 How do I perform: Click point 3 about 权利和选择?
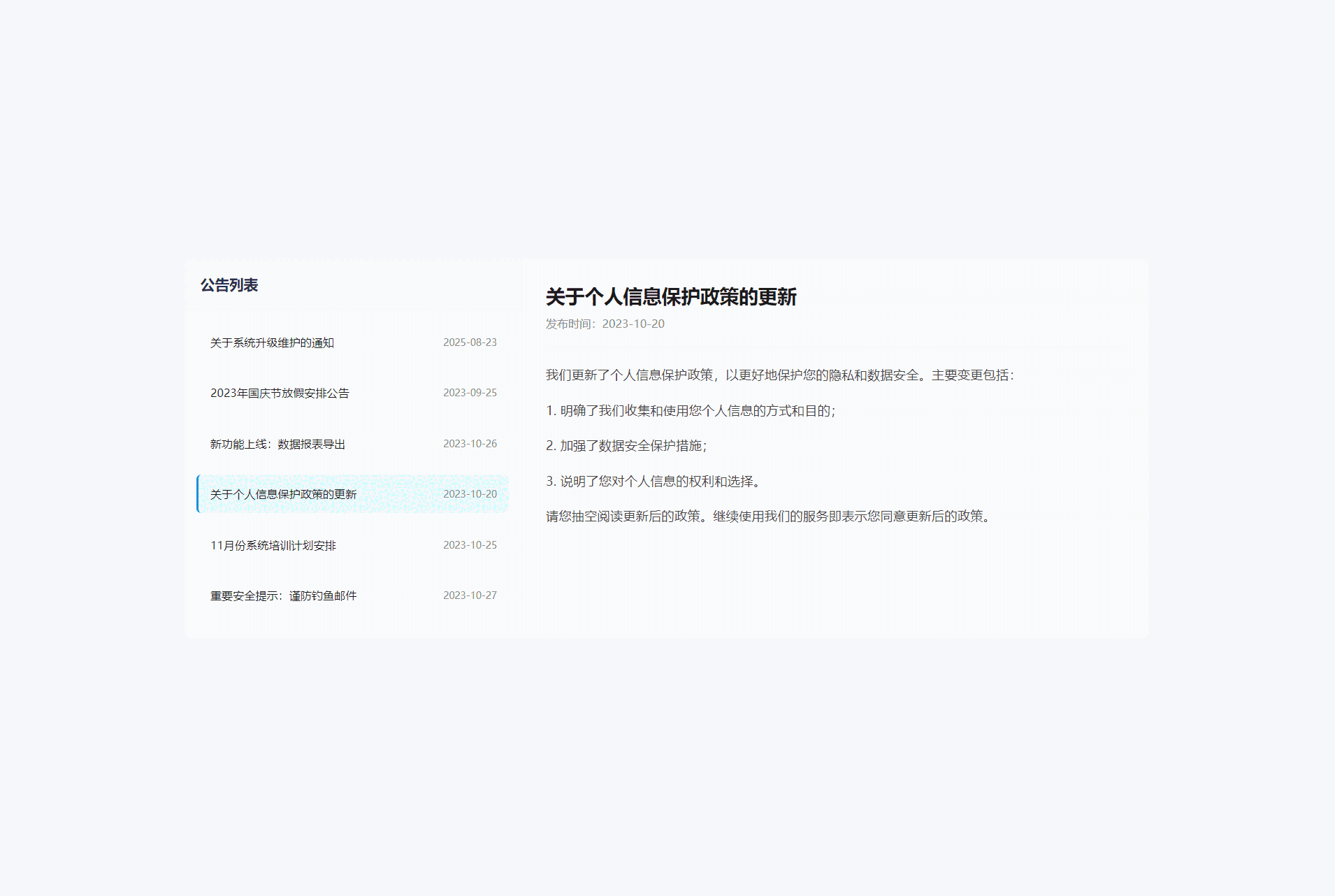click(x=655, y=482)
